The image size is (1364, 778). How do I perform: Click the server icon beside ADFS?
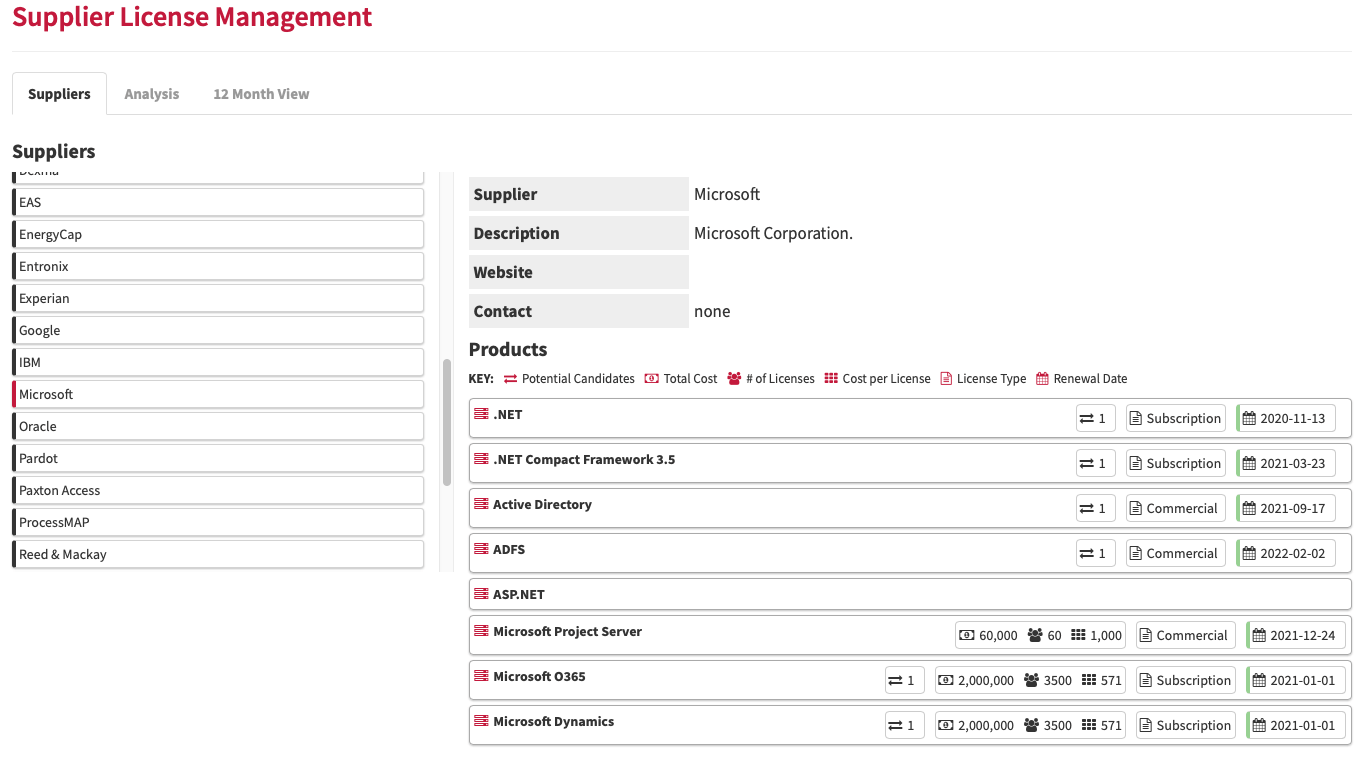tap(481, 549)
